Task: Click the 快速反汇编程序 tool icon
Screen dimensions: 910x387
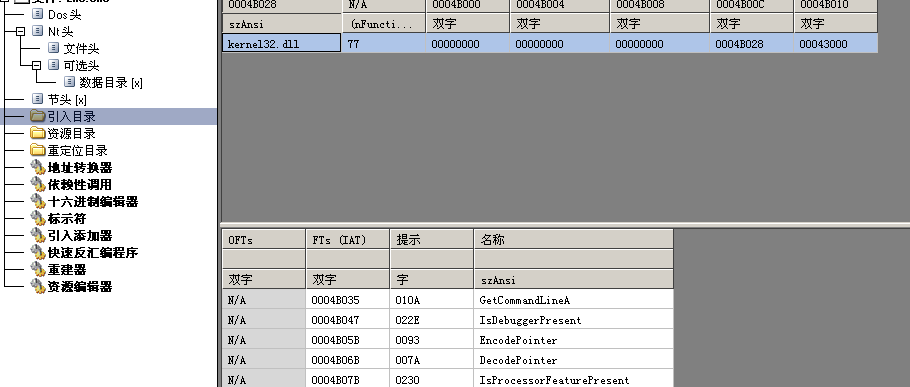Action: point(38,252)
